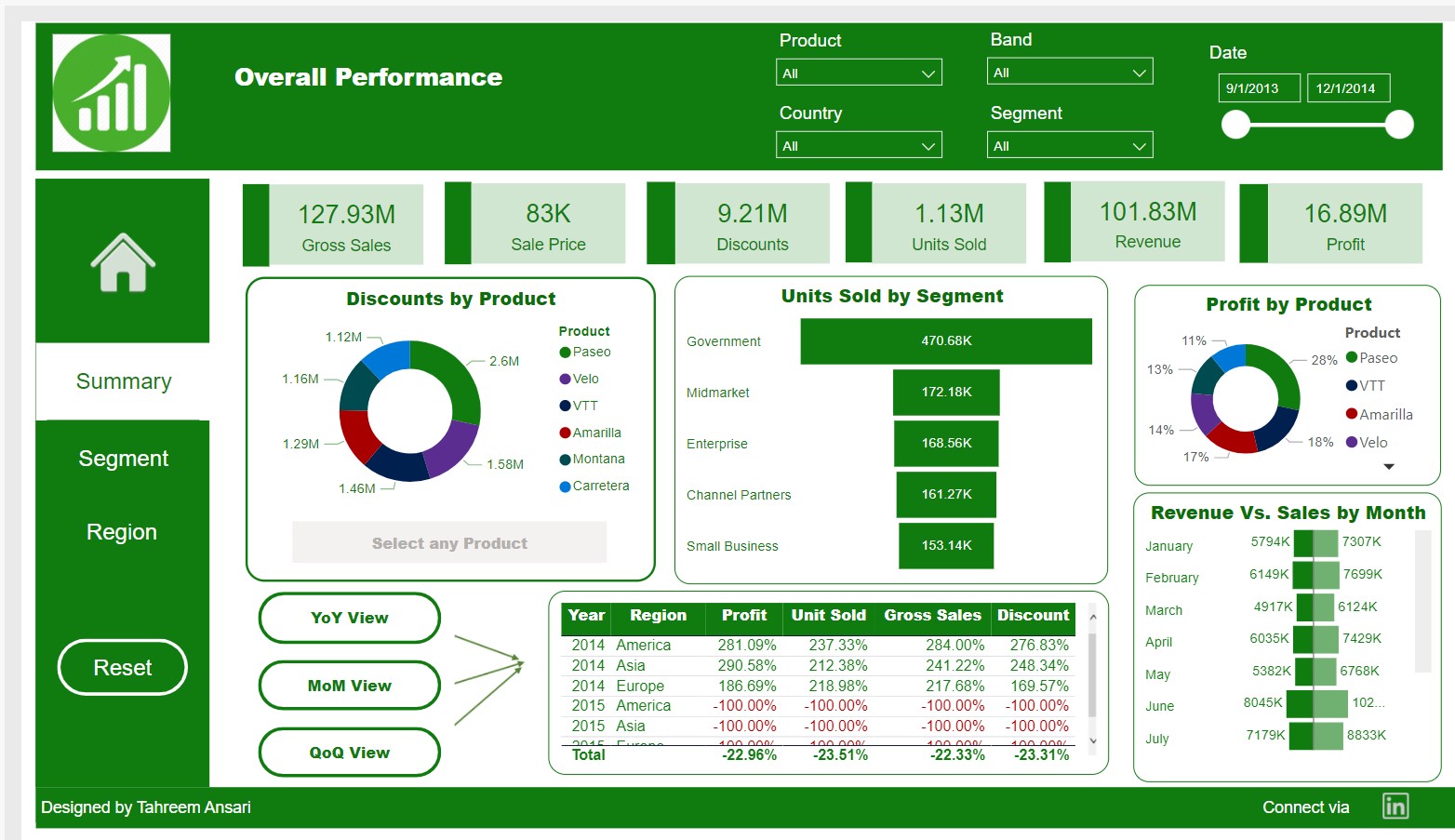Select the Carretera legend marker
The height and width of the screenshot is (840, 1455).
click(564, 486)
